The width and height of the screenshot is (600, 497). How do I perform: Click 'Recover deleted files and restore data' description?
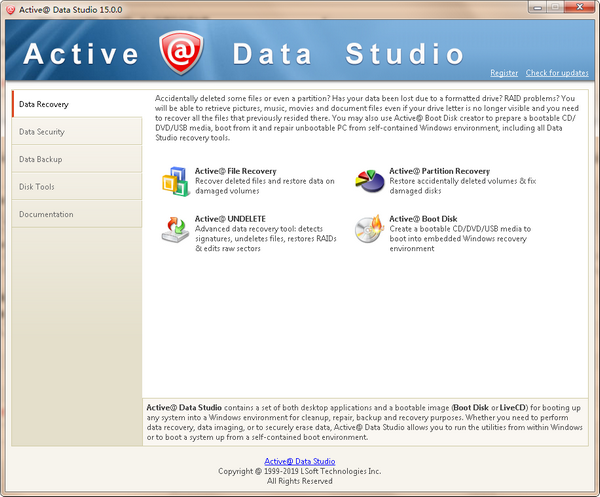coord(265,186)
